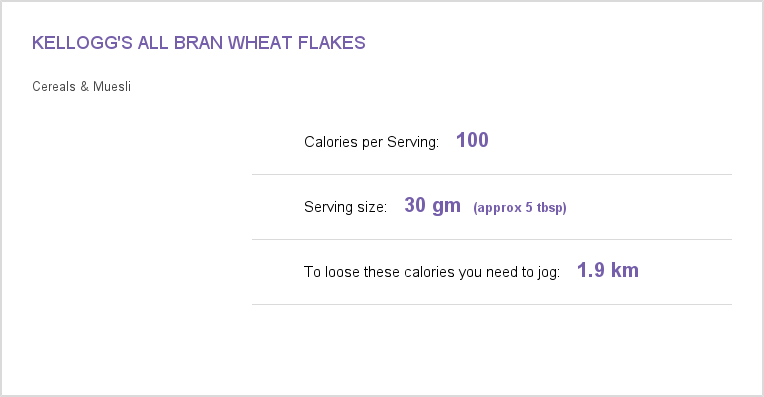
Task: Click the word Muesli in the category
Action: [x=112, y=87]
